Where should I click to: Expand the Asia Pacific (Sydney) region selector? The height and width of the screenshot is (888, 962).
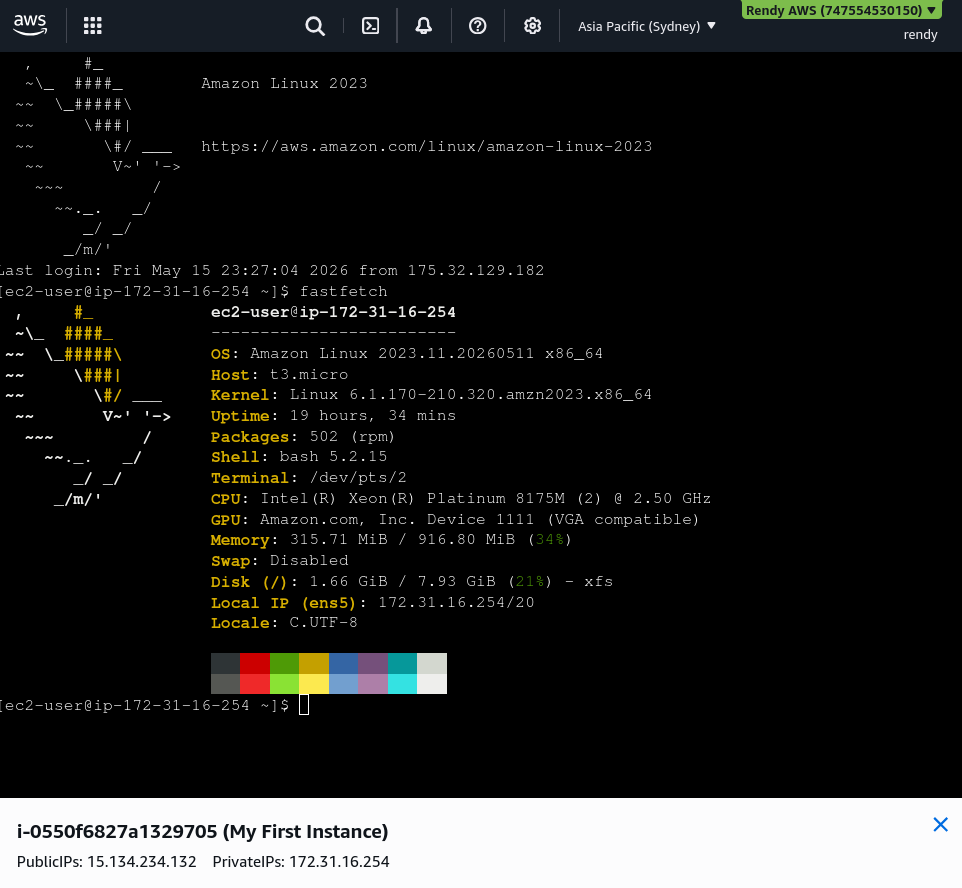coord(647,26)
